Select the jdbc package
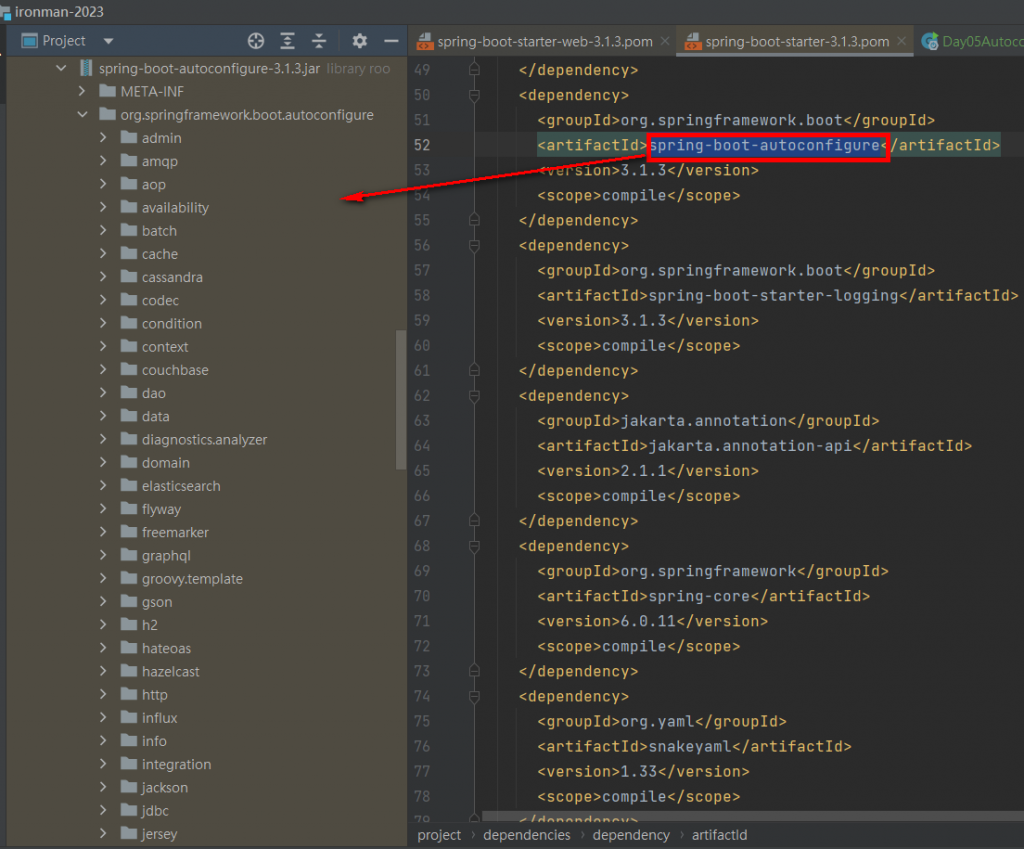 (x=155, y=810)
